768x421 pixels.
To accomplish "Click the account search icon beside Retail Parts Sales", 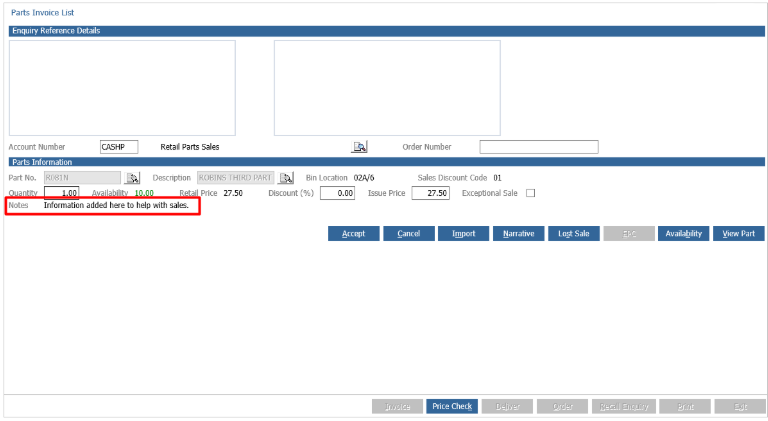I will coord(359,147).
